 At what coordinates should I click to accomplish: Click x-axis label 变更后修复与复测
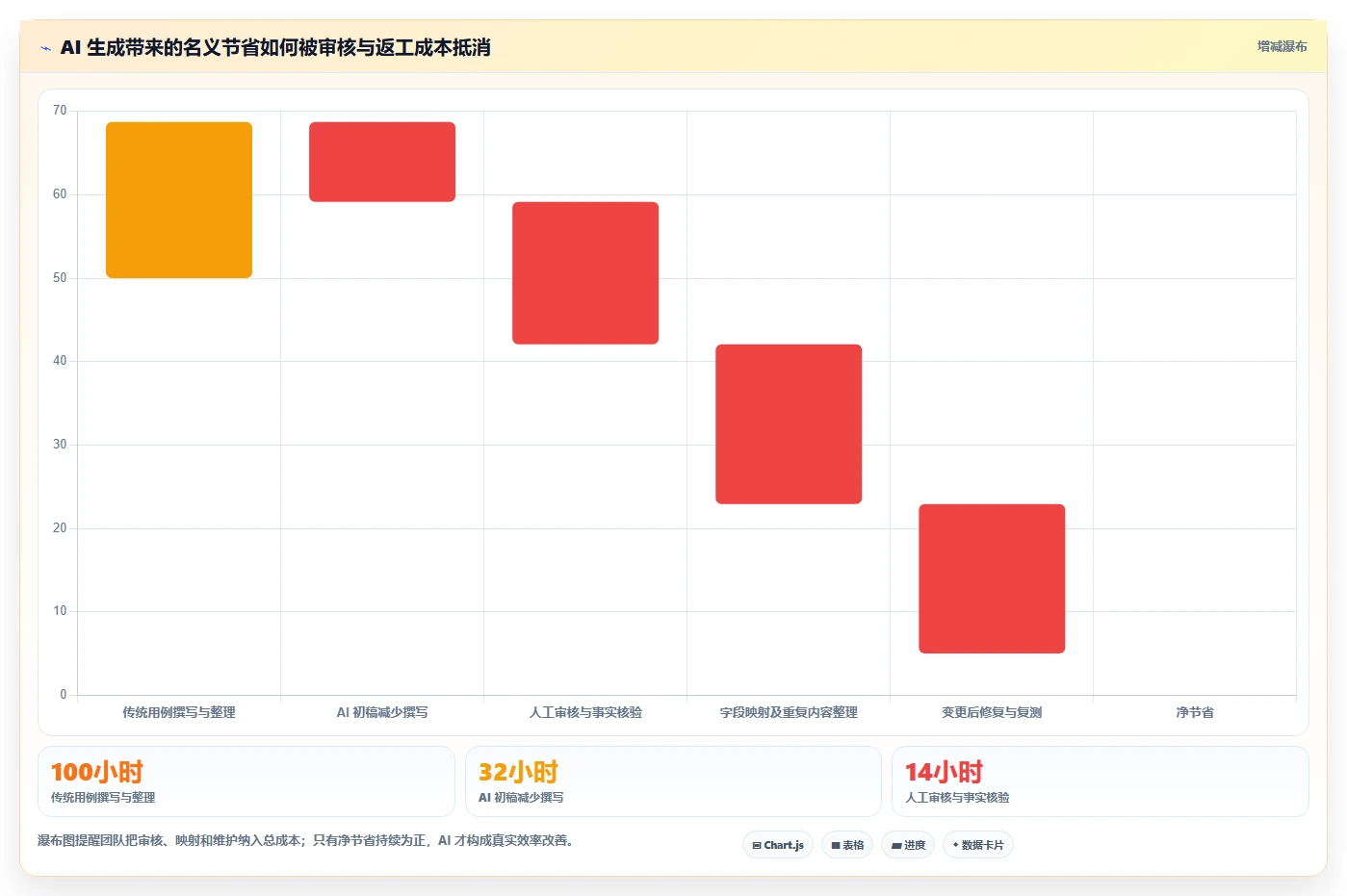[992, 712]
